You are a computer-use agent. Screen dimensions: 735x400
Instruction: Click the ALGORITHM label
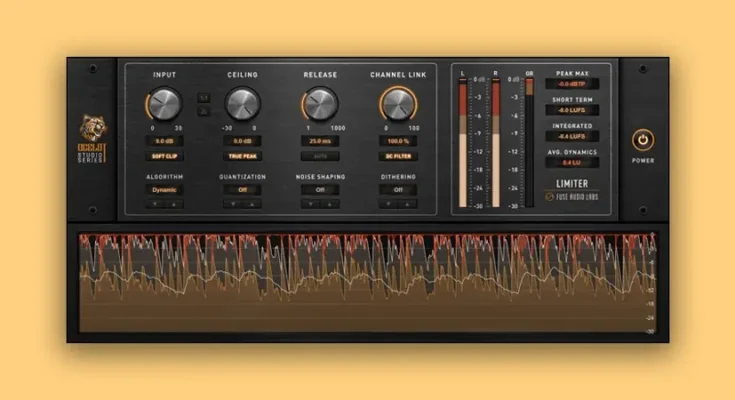click(165, 177)
